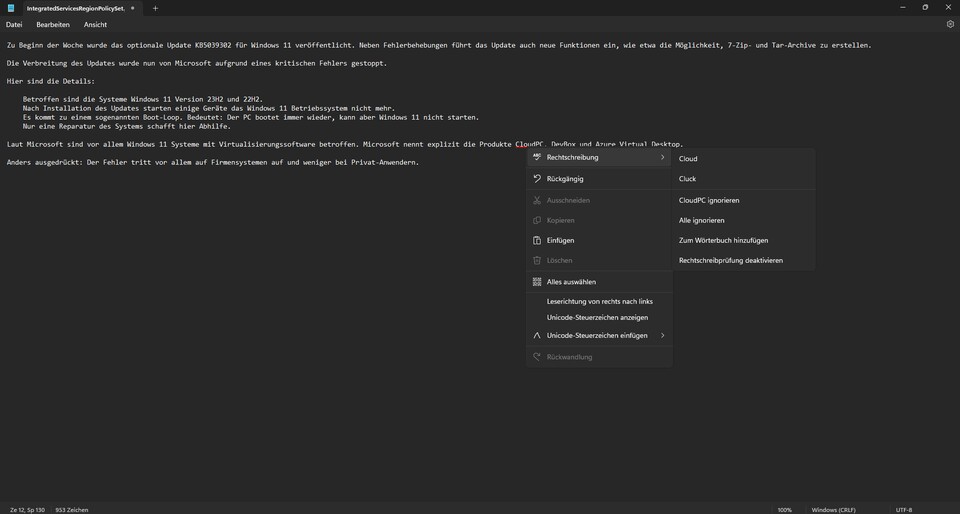Choose the spelling suggestion 'Cloud'

coord(688,159)
